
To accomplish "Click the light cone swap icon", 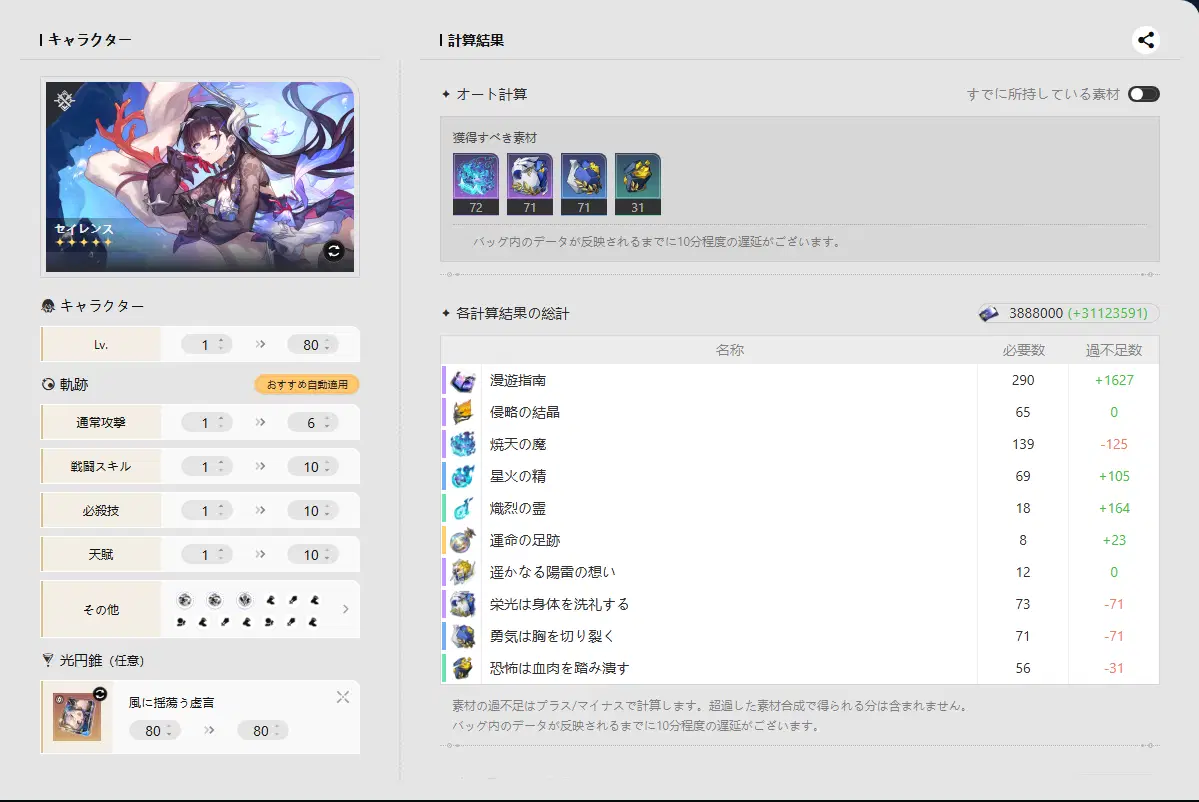I will click(100, 693).
